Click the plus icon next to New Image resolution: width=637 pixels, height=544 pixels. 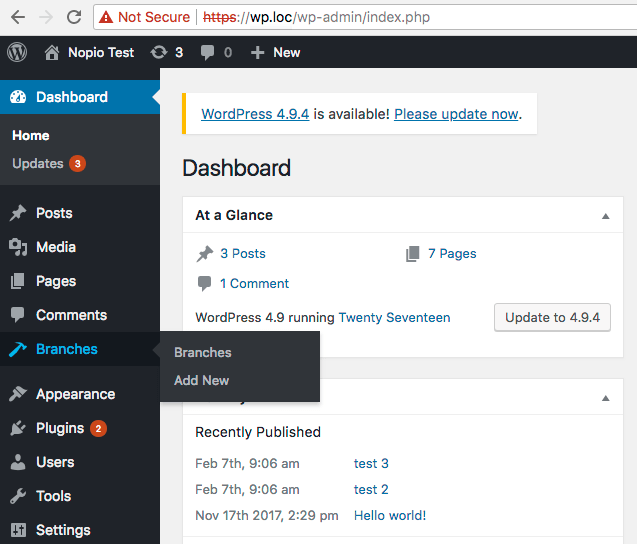(257, 52)
